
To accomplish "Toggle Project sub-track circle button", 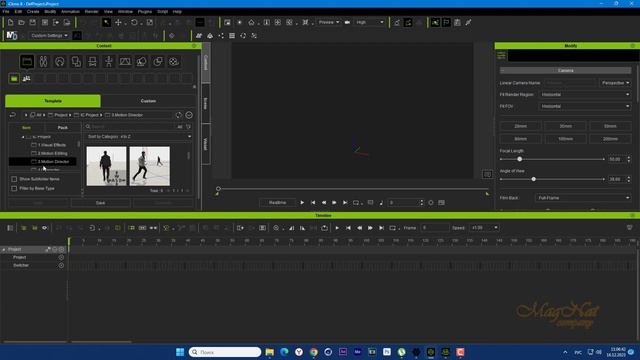I will tap(61, 258).
